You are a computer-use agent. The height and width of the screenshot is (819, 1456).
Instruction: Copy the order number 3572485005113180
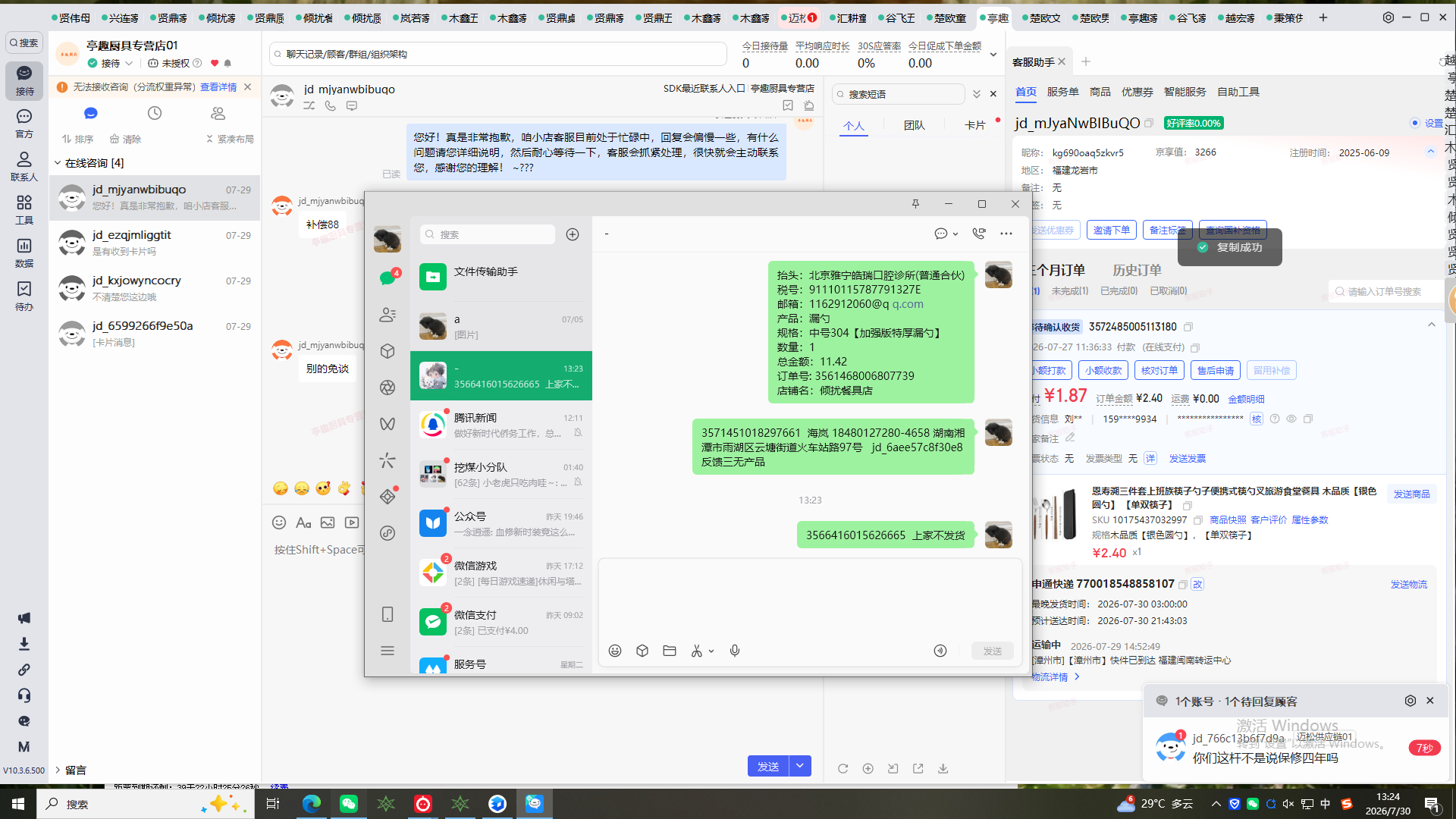point(1188,327)
